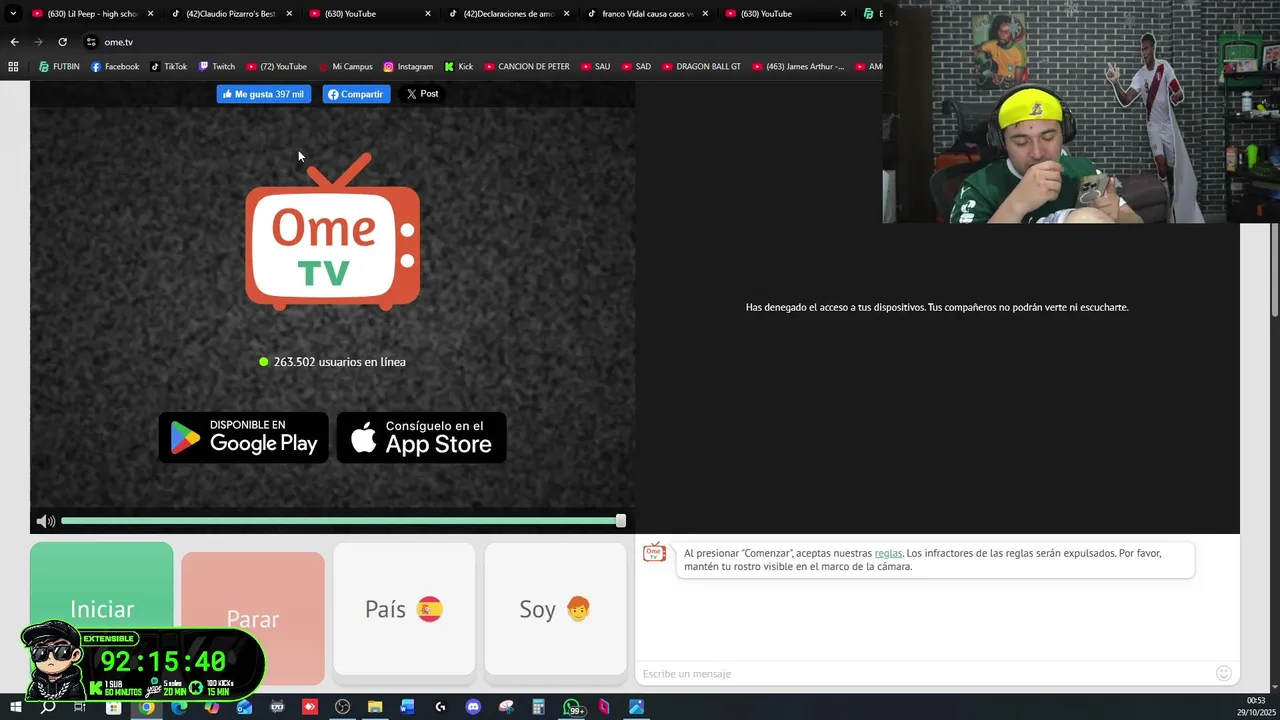Viewport: 1280px width, 720px height.
Task: Open the CANCION DE PETER bookmark
Action: [x=526, y=67]
